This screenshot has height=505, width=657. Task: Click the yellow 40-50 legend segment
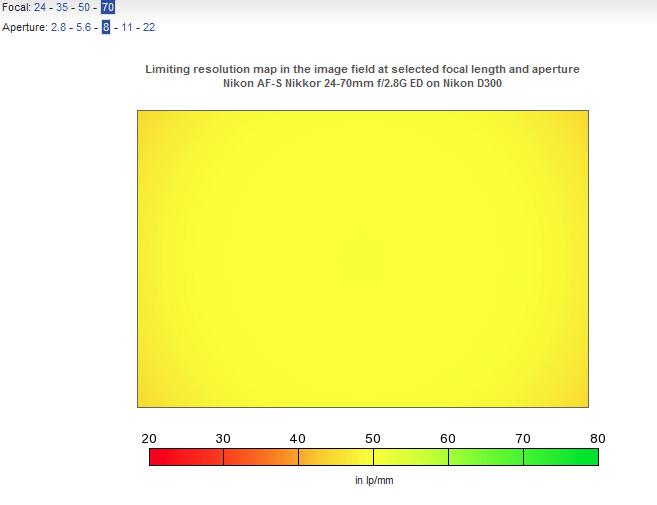[336, 457]
